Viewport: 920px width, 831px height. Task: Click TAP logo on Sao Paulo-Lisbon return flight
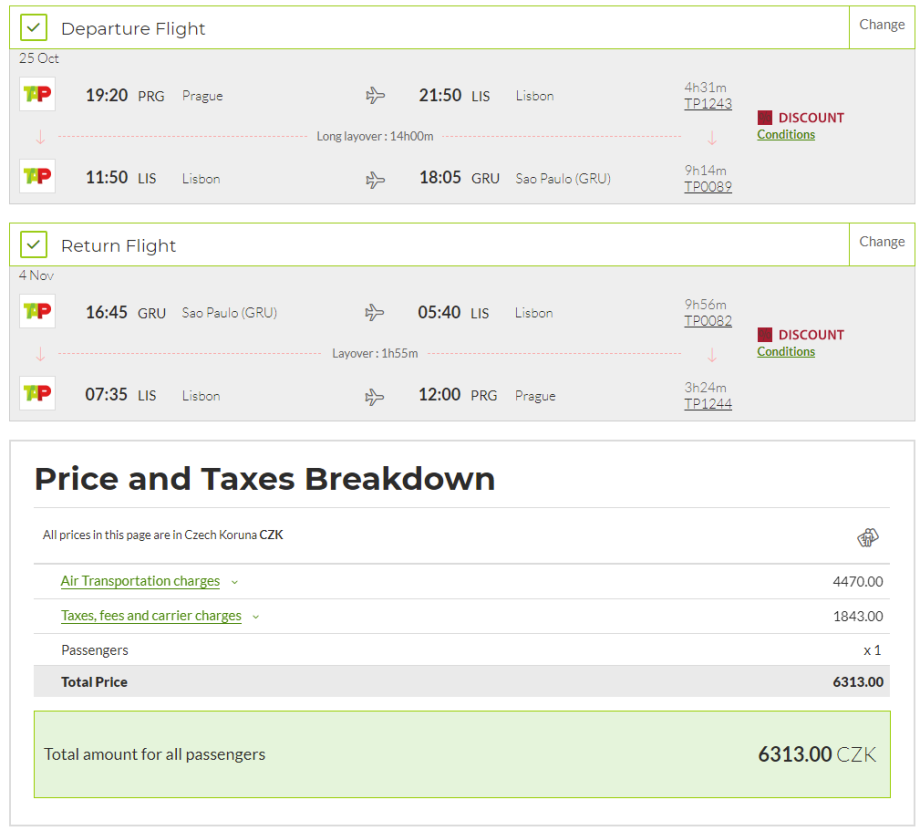(37, 312)
